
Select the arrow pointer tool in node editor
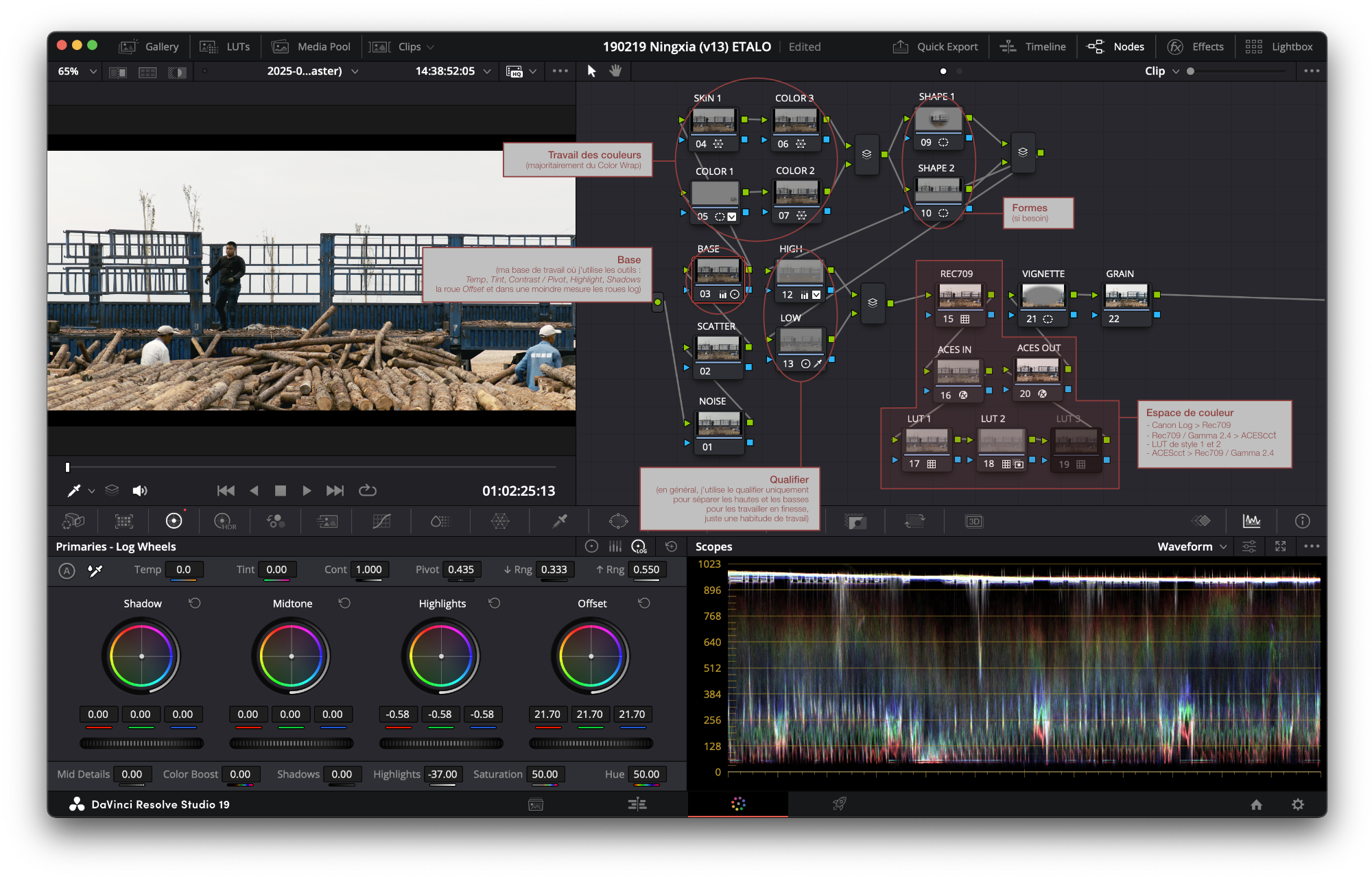pyautogui.click(x=592, y=71)
